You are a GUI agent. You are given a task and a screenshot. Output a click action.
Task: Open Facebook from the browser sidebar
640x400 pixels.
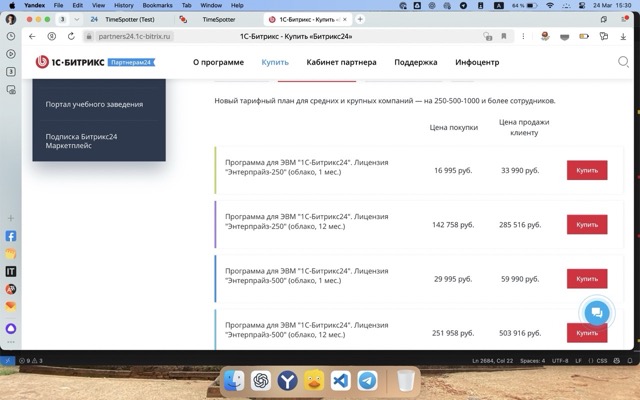click(11, 237)
